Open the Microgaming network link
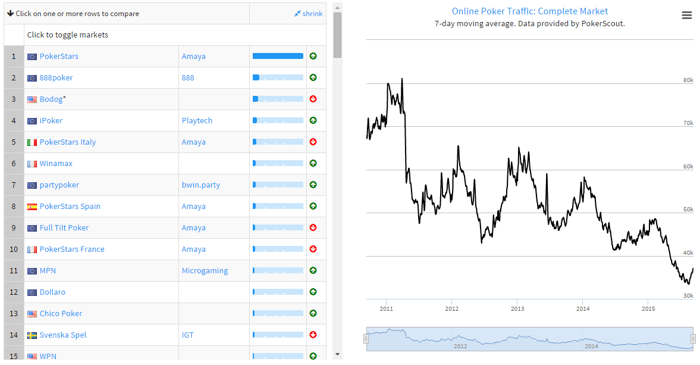700x365 pixels. click(x=204, y=270)
